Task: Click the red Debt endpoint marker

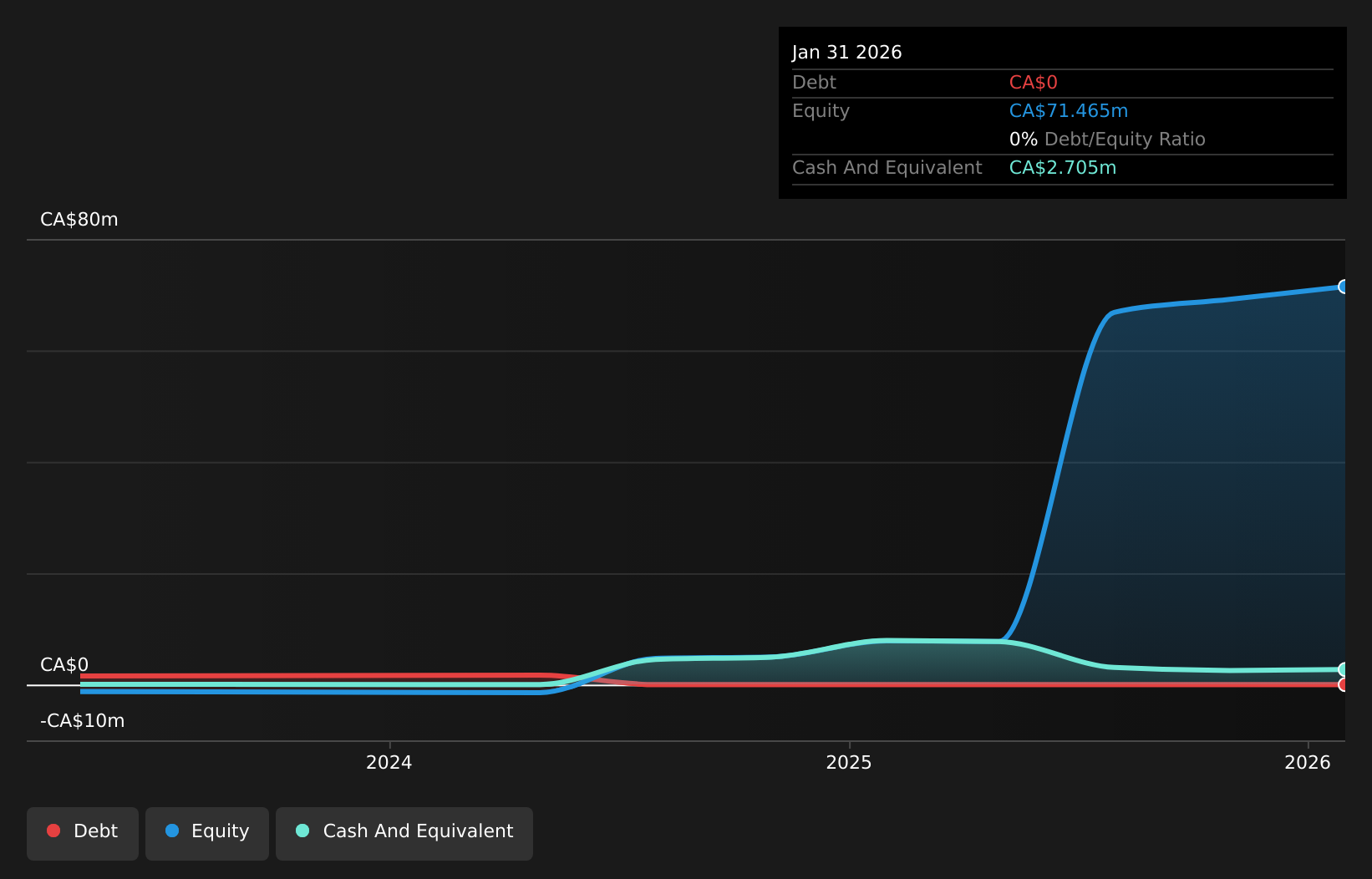Action: (1344, 684)
